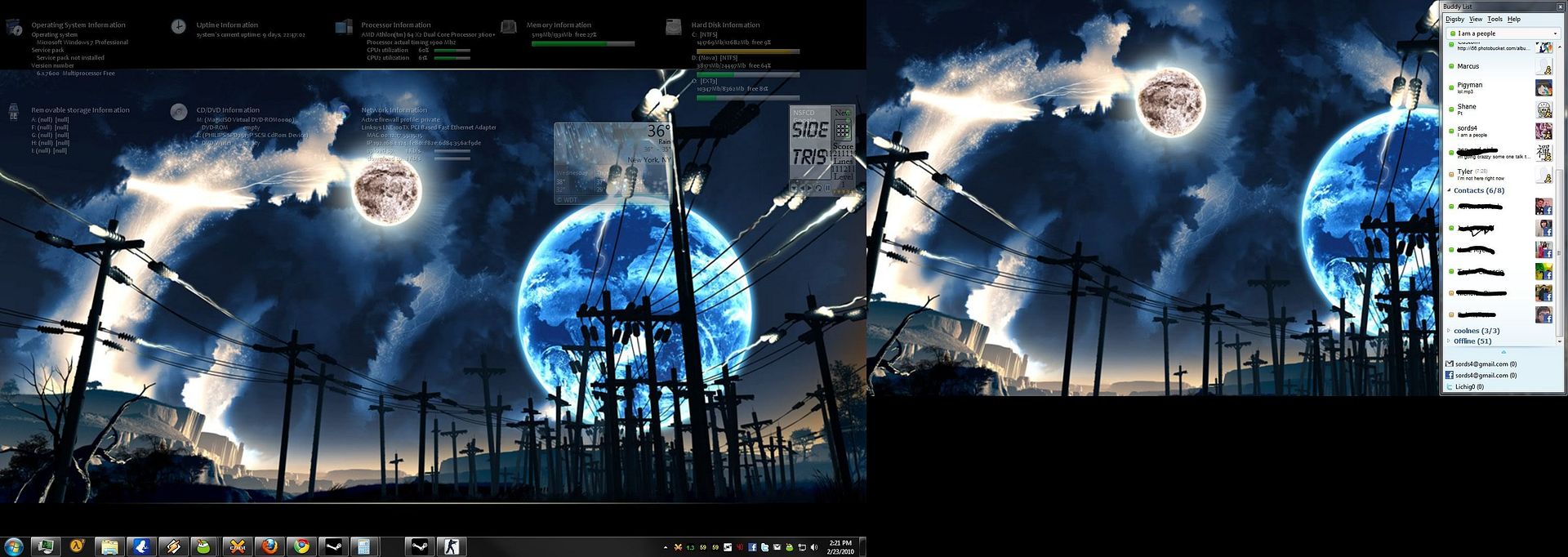This screenshot has width=1568, height=557.
Task: Open the Twitter tray icon
Action: point(764,547)
